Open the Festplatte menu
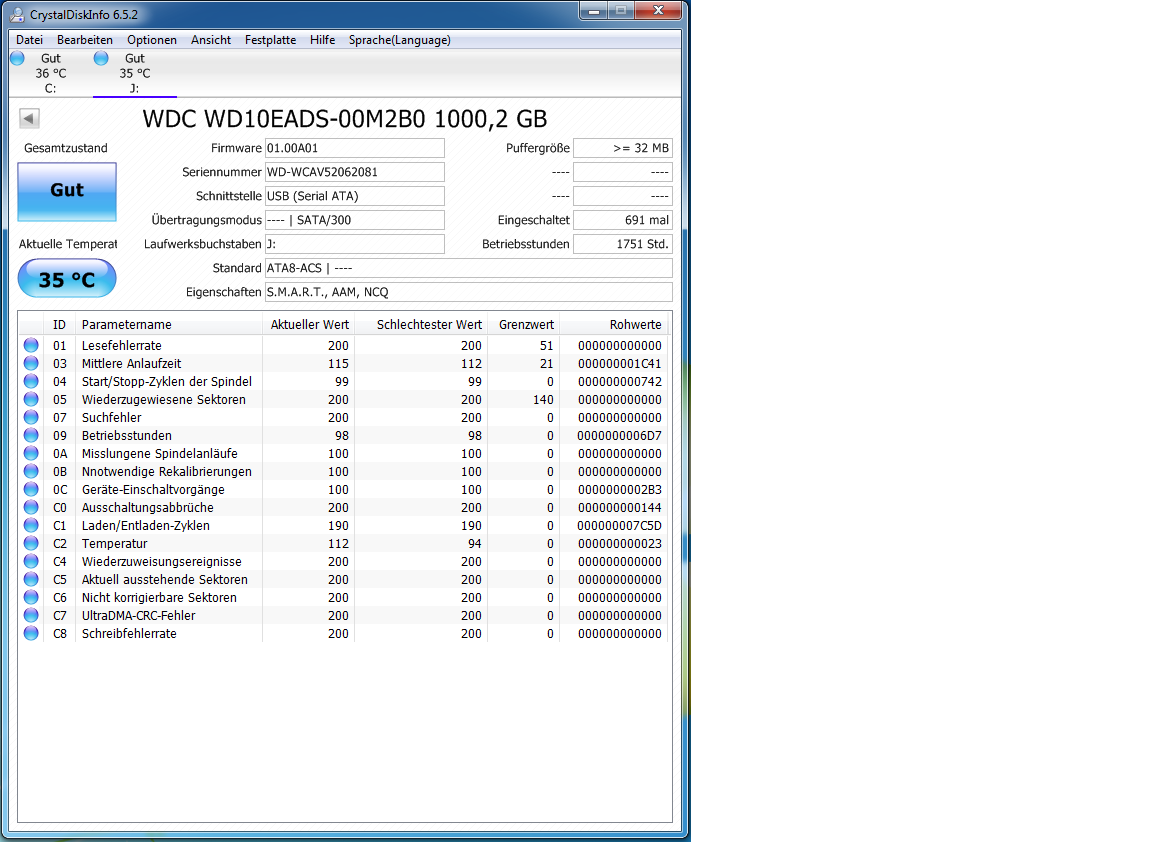The image size is (1152, 842). [x=270, y=40]
